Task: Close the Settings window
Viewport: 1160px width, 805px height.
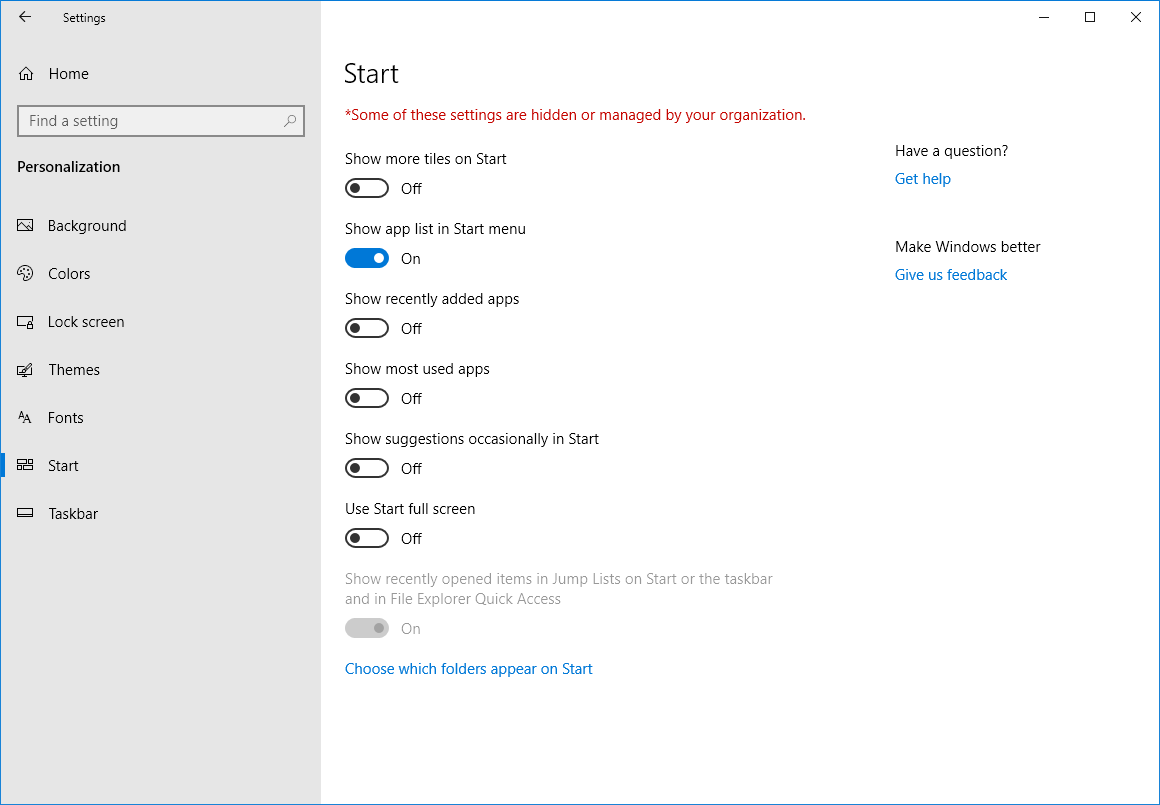Action: pyautogui.click(x=1136, y=17)
